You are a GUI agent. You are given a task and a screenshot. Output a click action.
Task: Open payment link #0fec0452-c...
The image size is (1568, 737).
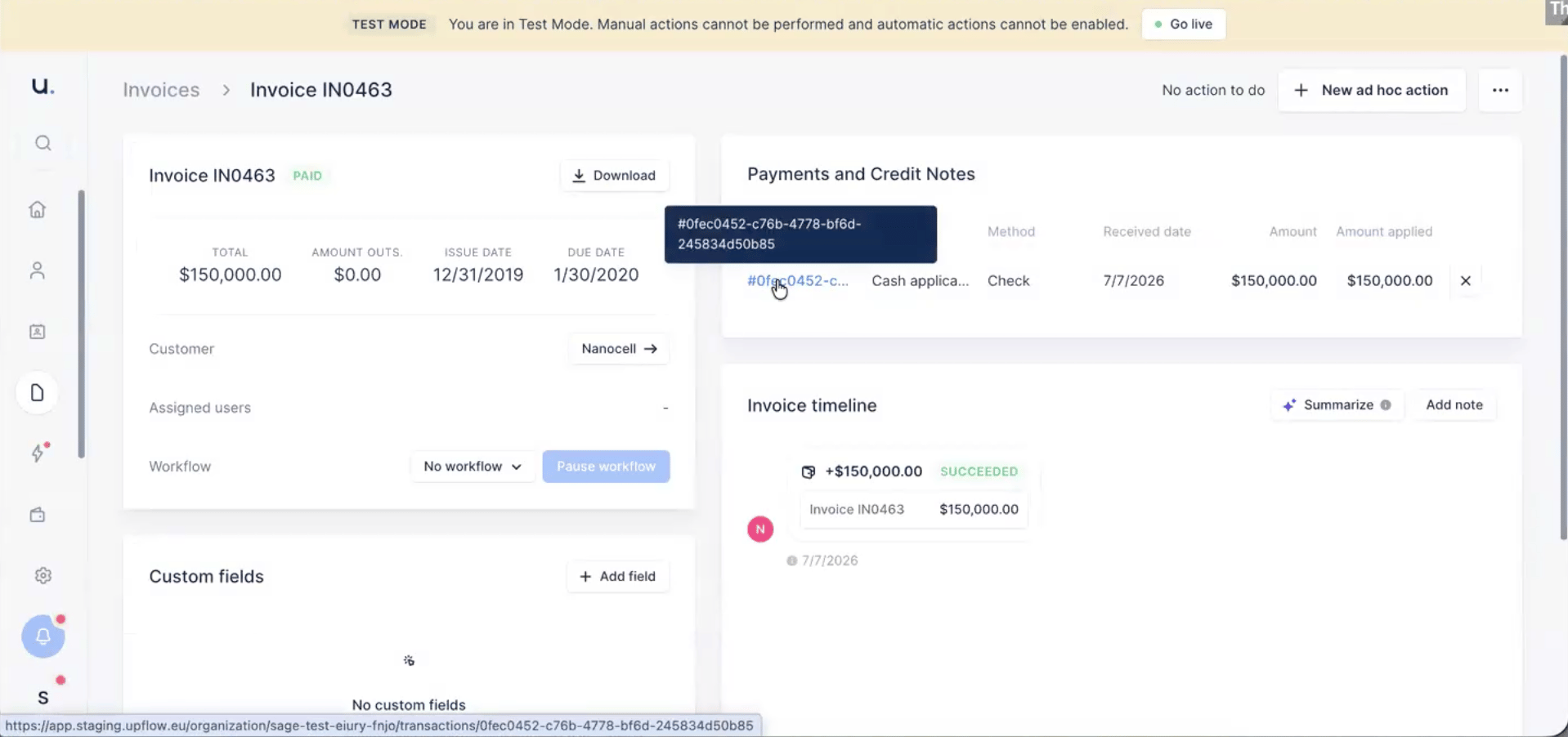[x=798, y=280]
